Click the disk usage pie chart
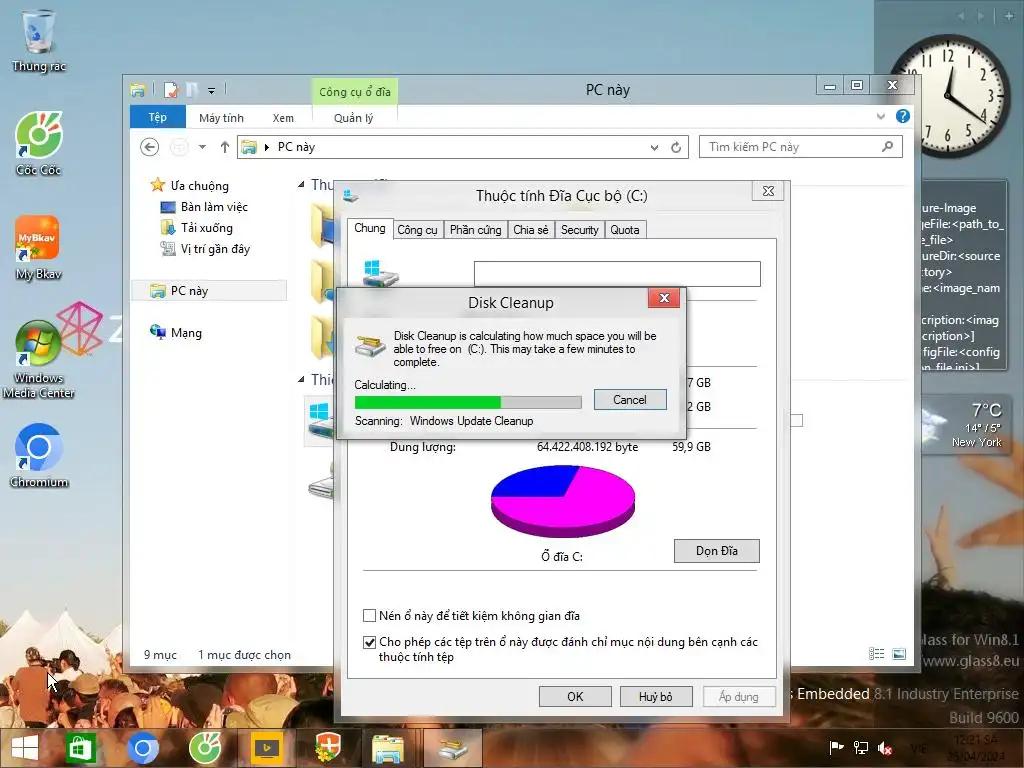The width and height of the screenshot is (1024, 768). [x=562, y=500]
